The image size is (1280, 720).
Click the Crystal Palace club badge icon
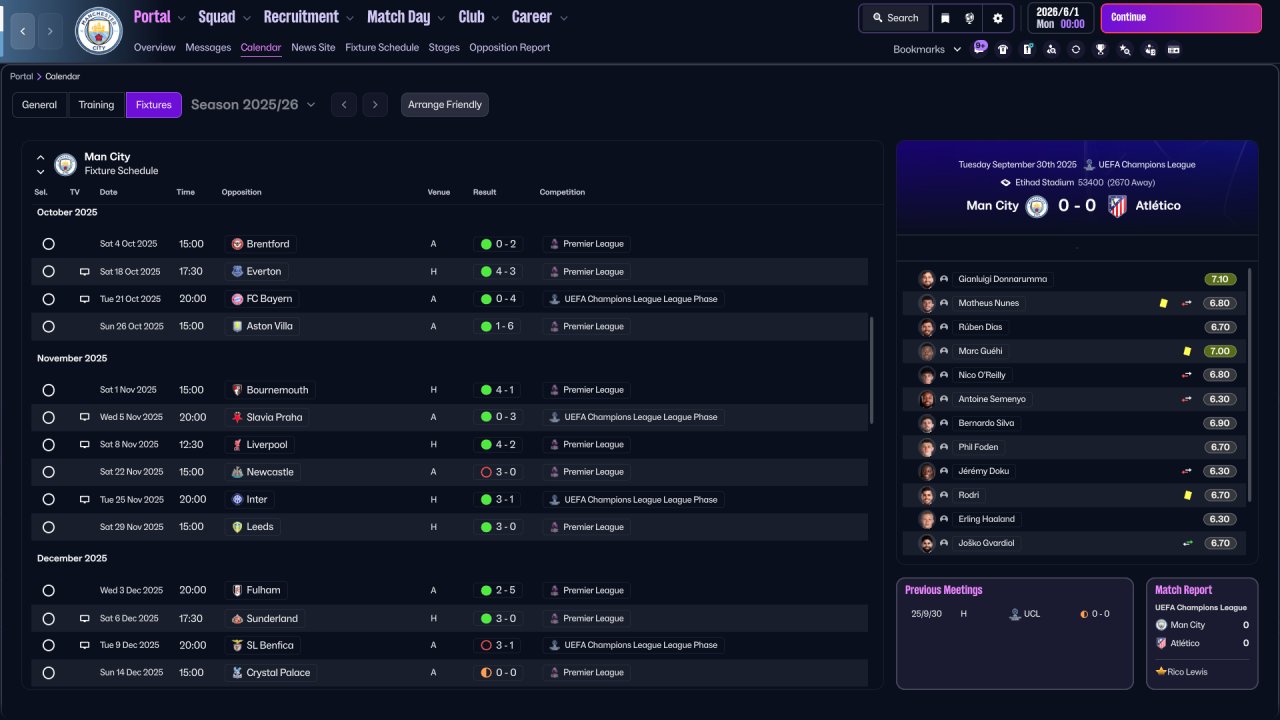click(238, 673)
